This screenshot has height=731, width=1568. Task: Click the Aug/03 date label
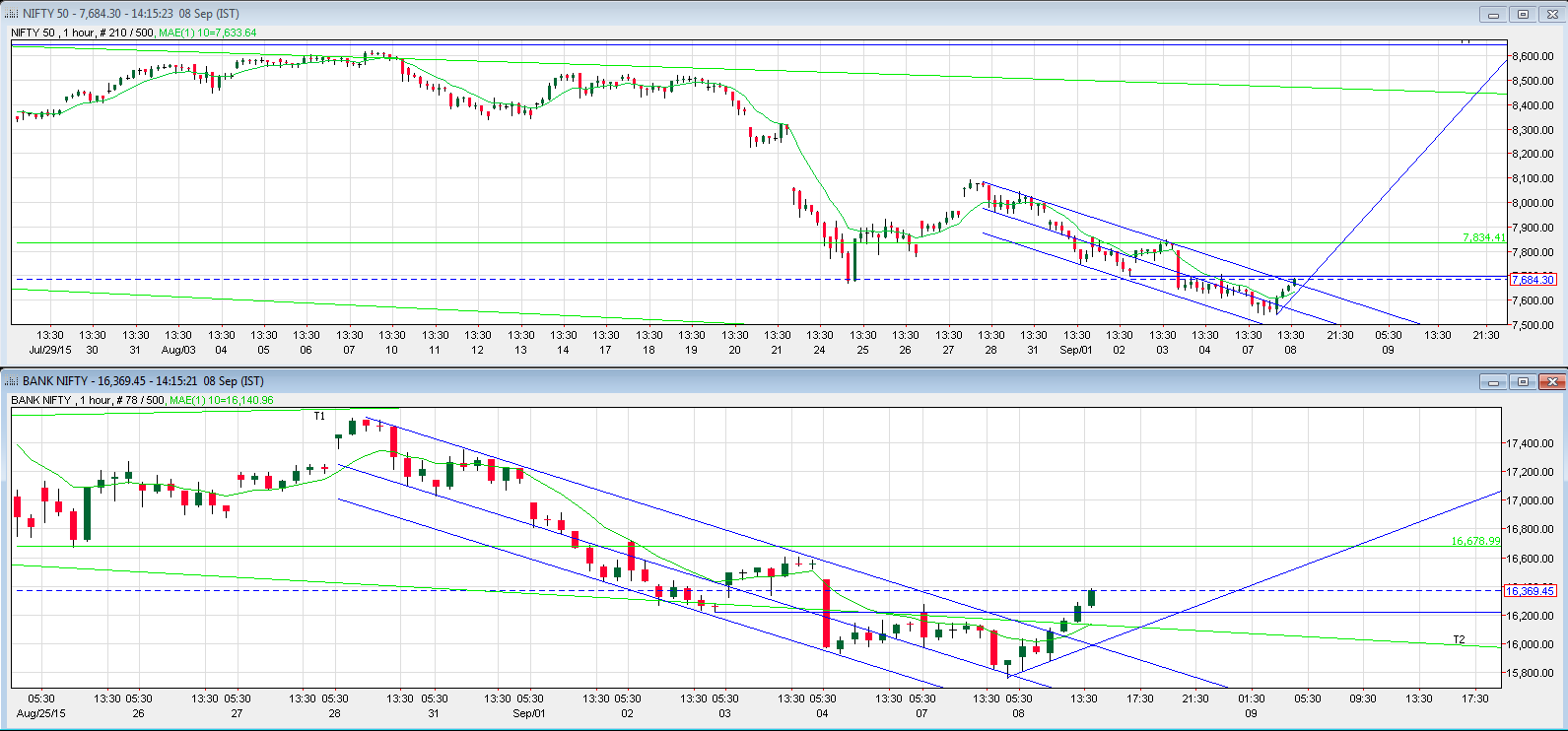(178, 350)
